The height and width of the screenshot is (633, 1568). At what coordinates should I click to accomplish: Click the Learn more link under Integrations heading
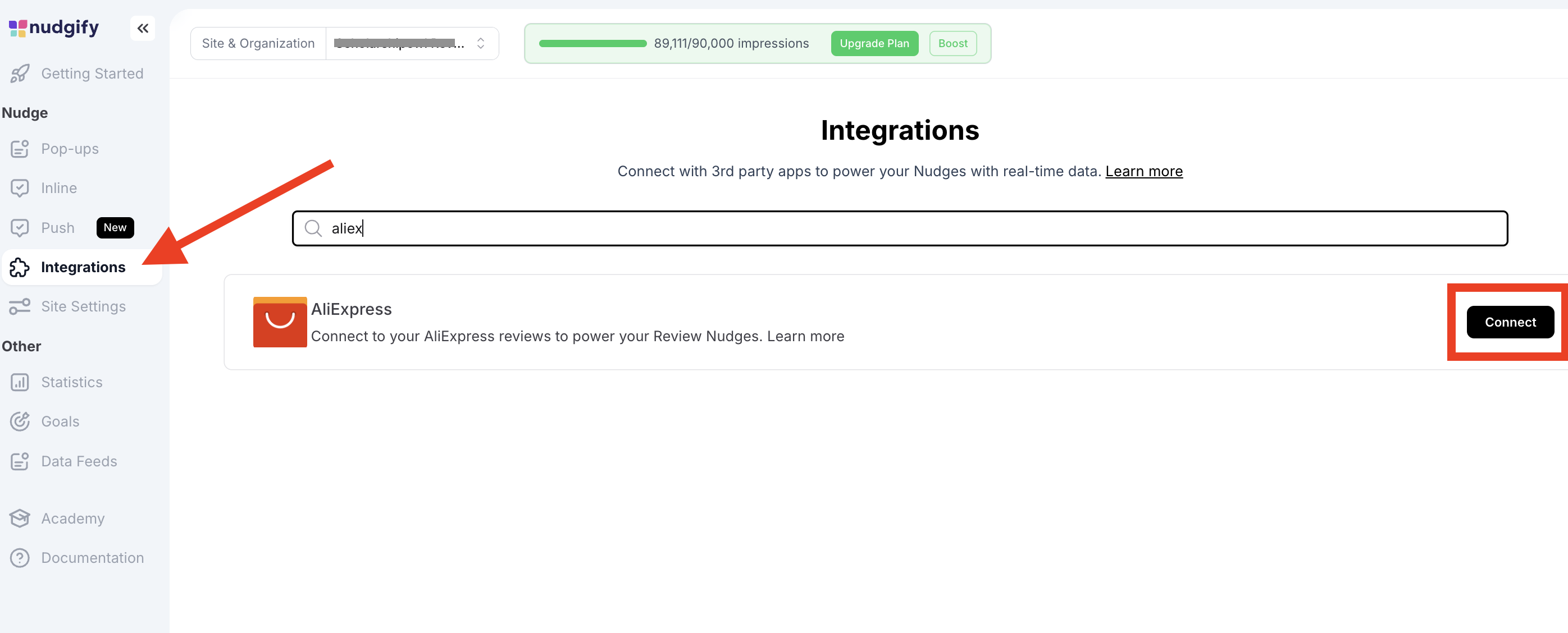(x=1143, y=172)
